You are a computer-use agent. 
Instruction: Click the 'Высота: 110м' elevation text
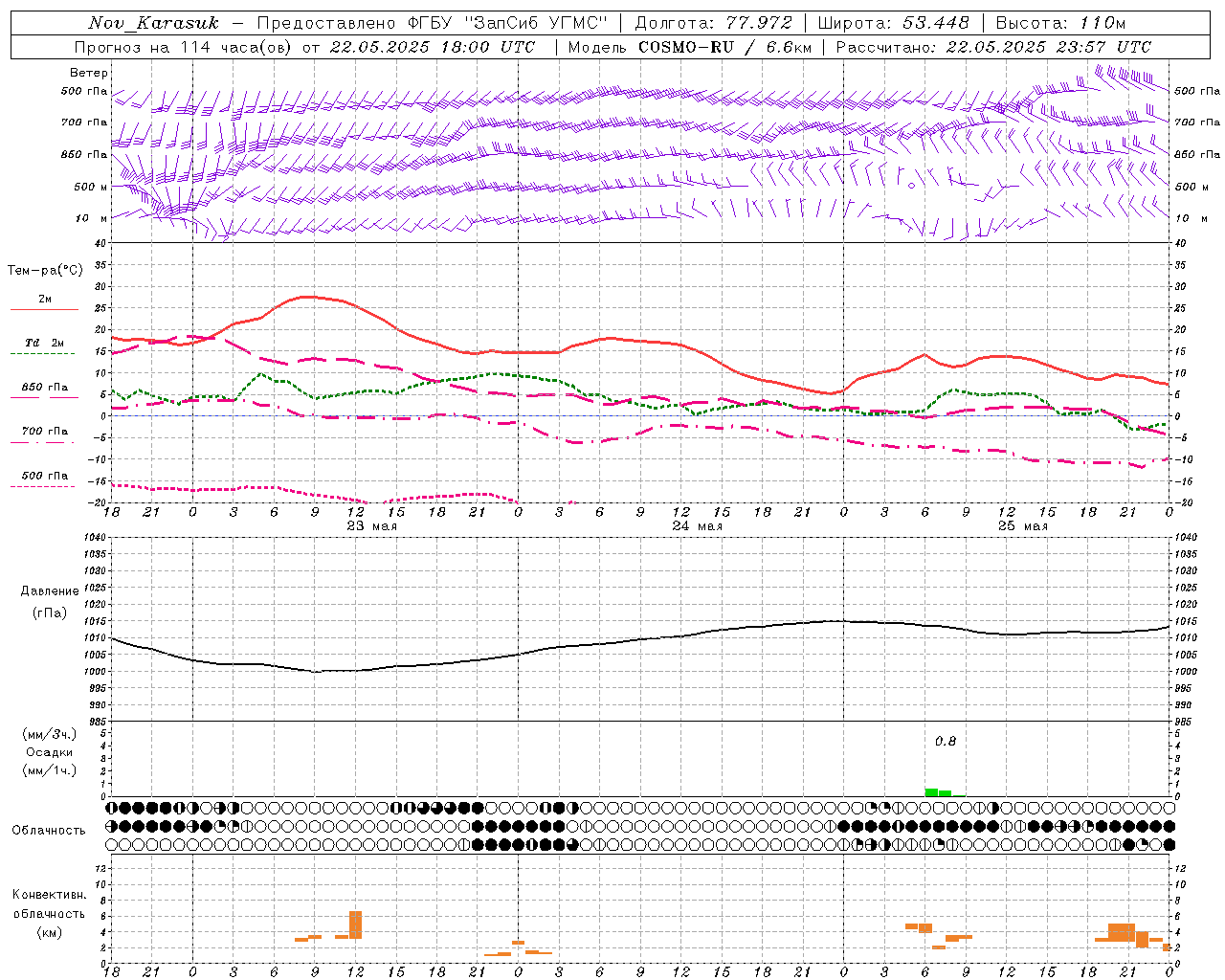[1060, 23]
